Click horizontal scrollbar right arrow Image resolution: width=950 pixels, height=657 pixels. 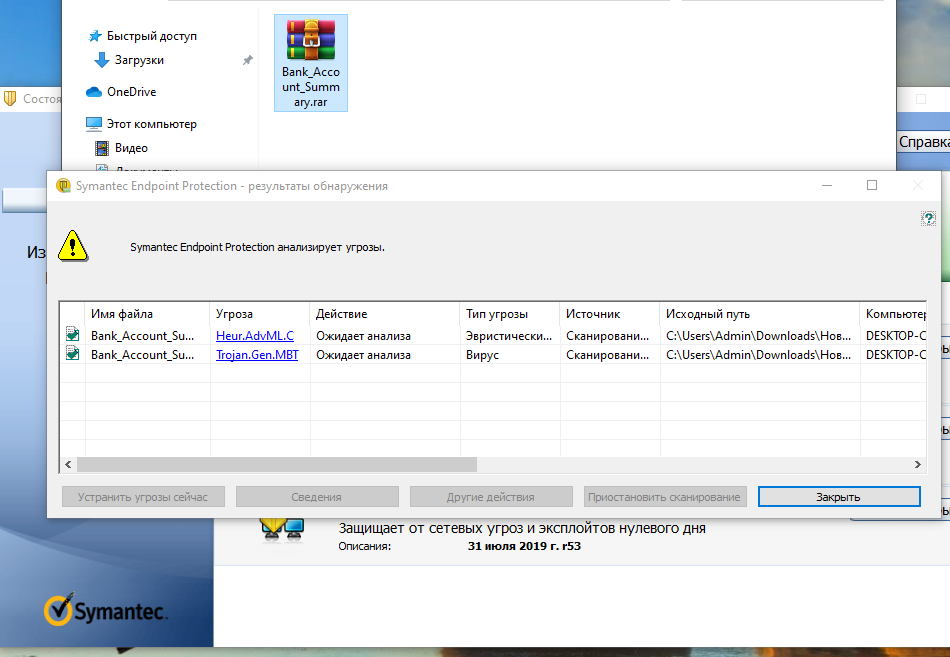pyautogui.click(x=917, y=464)
